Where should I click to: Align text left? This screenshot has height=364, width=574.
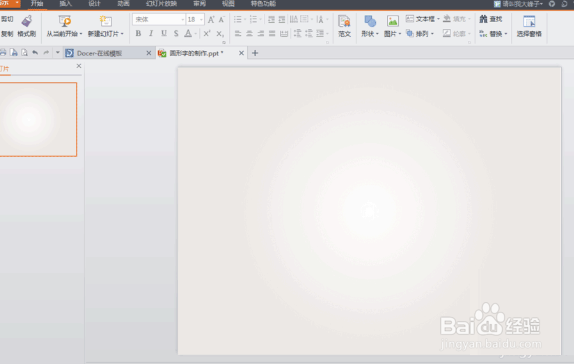(x=238, y=34)
